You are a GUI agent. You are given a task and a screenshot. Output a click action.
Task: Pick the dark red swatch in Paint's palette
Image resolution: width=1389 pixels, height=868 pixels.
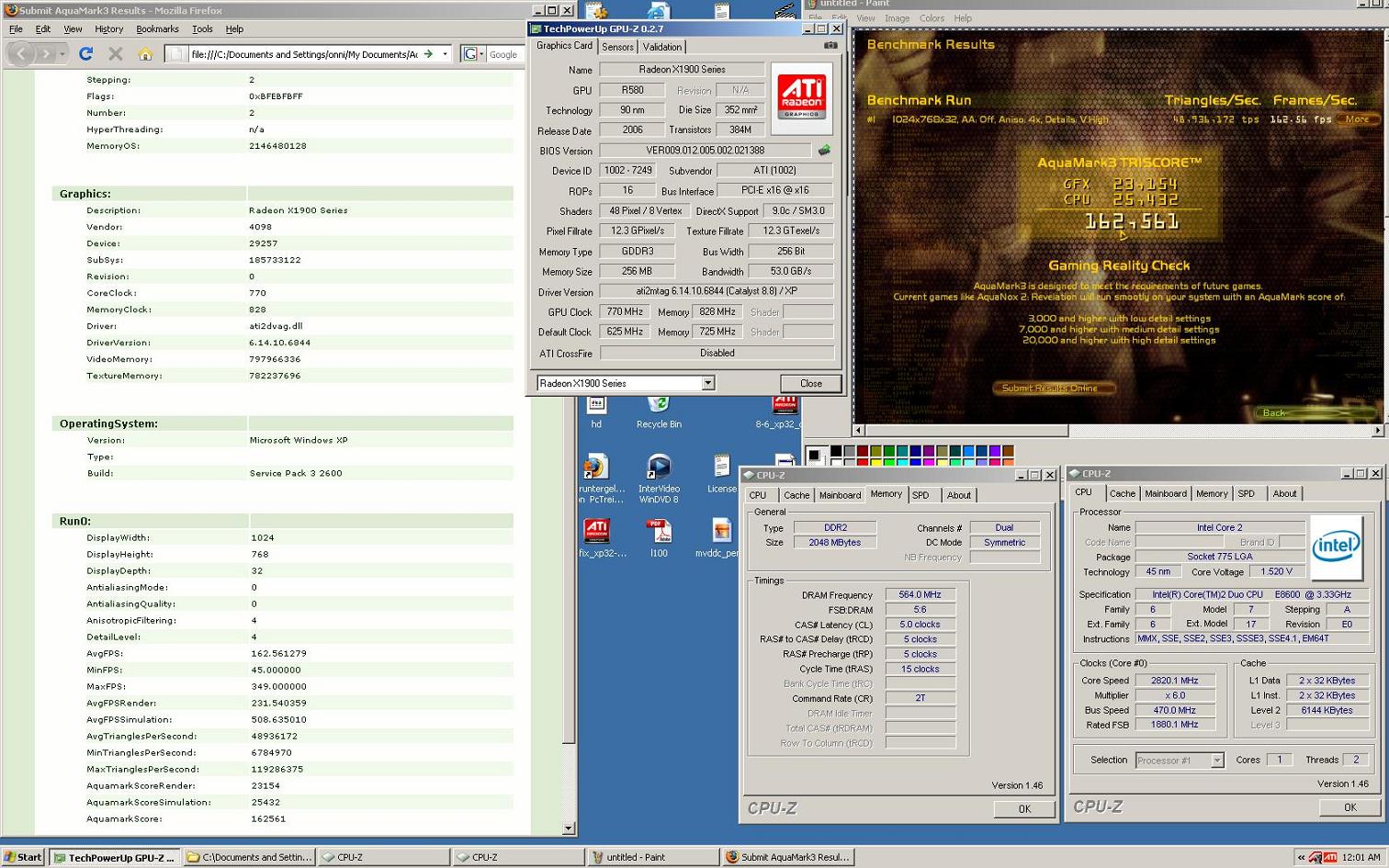pos(862,451)
